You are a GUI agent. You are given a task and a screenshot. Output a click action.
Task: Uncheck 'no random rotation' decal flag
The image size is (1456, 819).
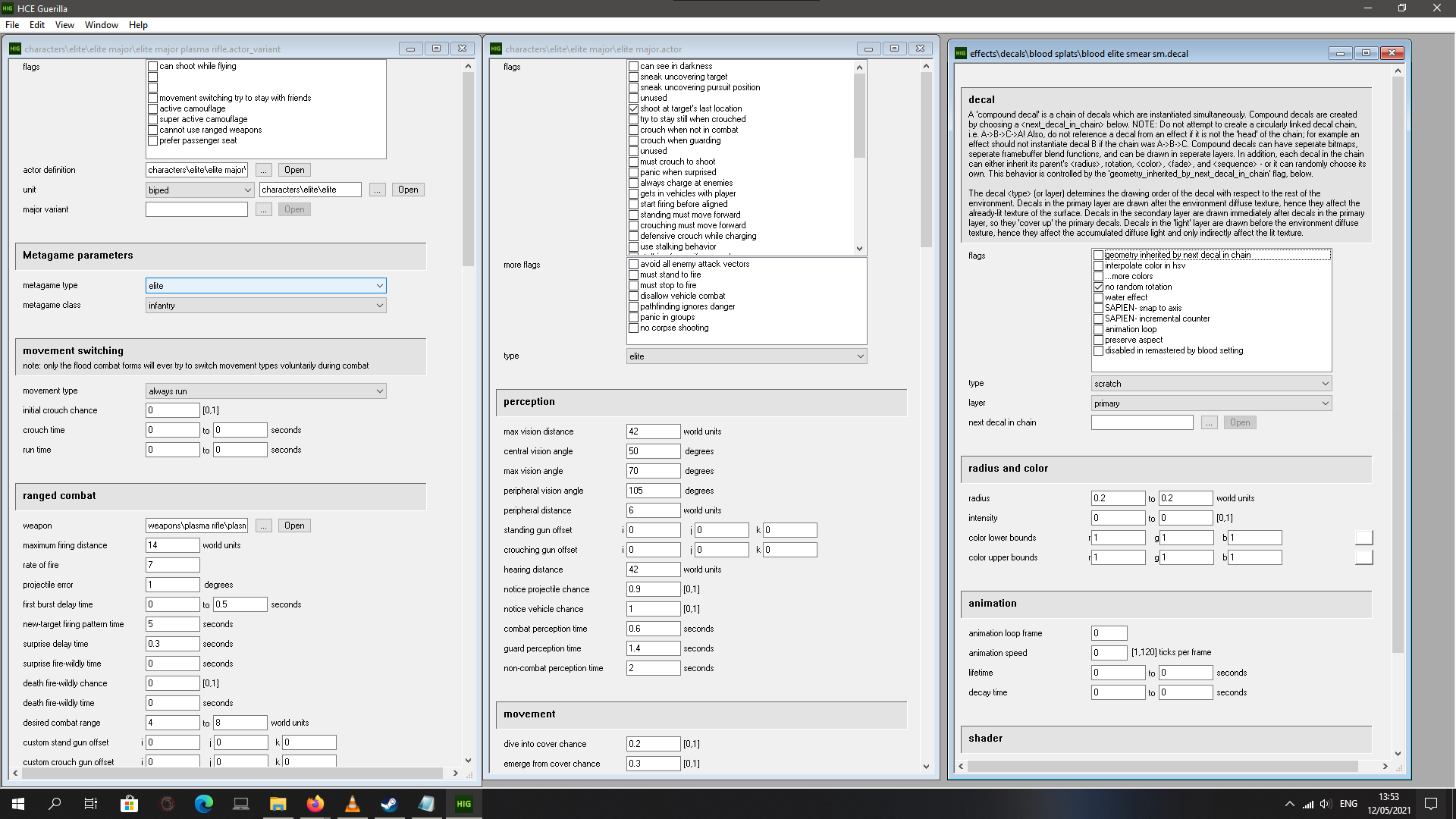[x=1098, y=287]
